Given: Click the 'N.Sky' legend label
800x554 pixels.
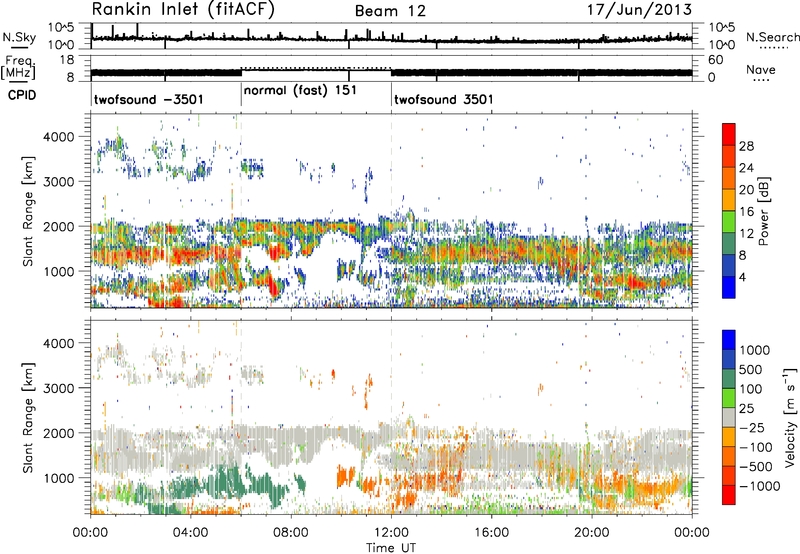Looking at the screenshot, I should [x=19, y=37].
